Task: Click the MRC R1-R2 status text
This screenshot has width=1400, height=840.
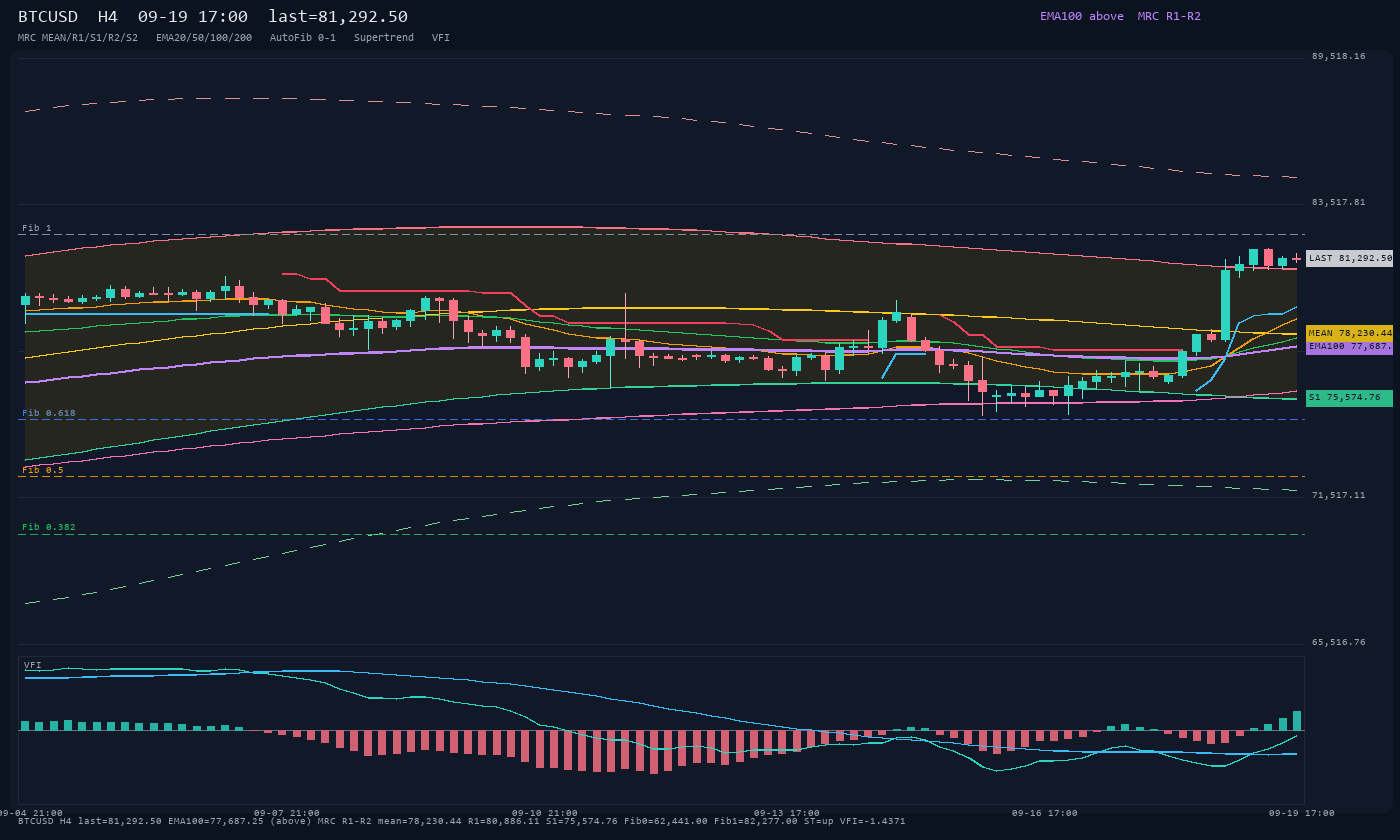Action: click(x=1169, y=16)
